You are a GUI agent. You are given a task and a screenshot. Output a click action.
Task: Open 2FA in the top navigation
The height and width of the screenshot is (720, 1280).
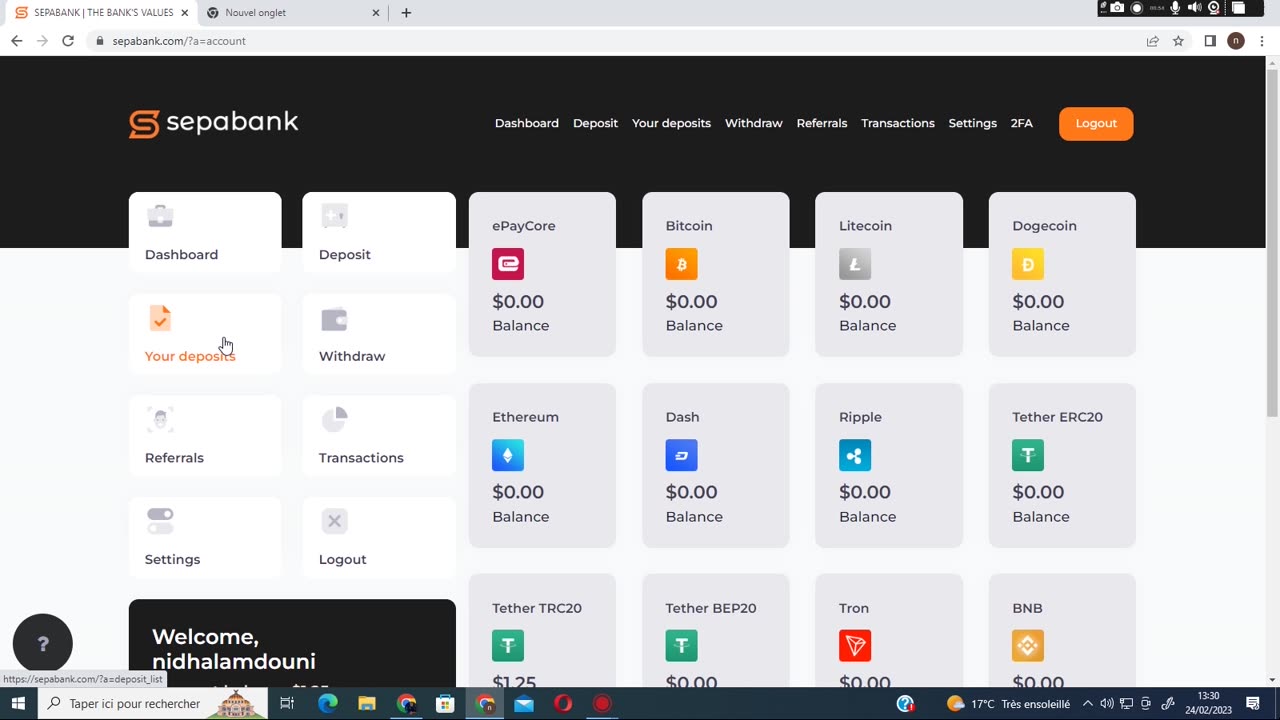click(x=1022, y=123)
